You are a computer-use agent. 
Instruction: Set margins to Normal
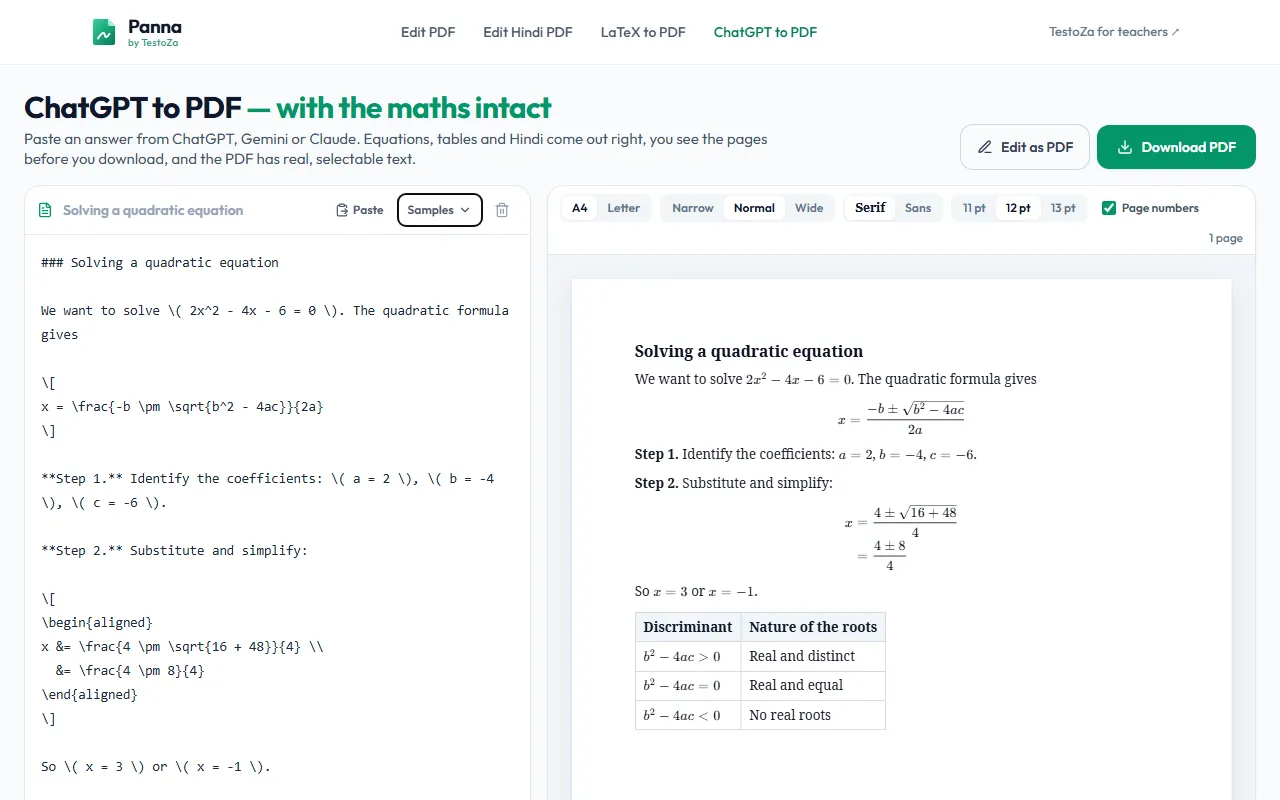click(754, 208)
